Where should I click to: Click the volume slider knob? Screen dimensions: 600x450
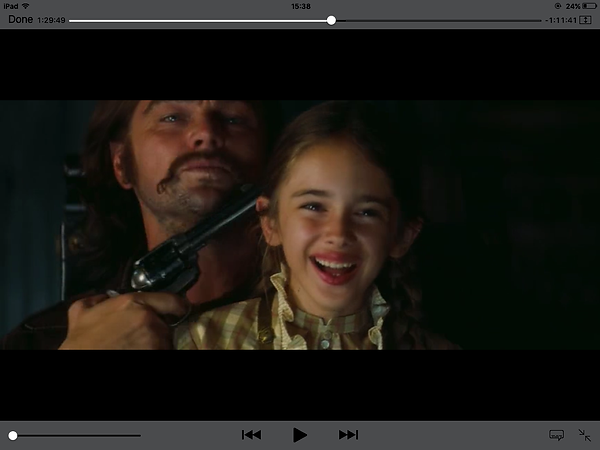(x=13, y=435)
